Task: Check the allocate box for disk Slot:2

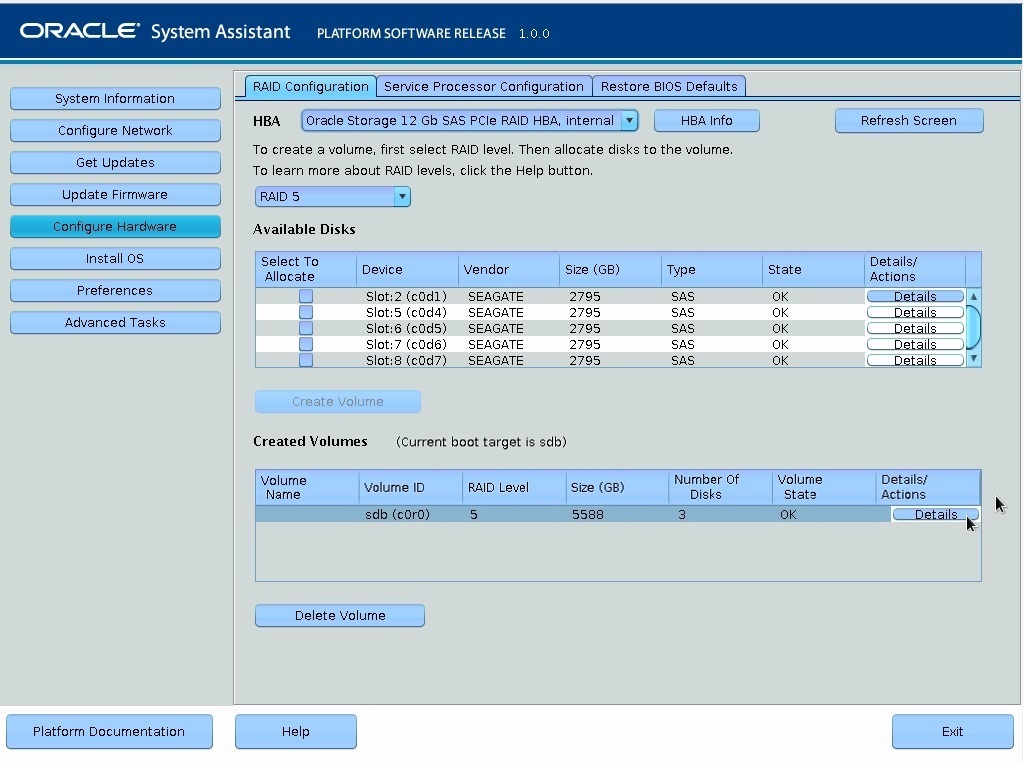Action: [x=305, y=295]
